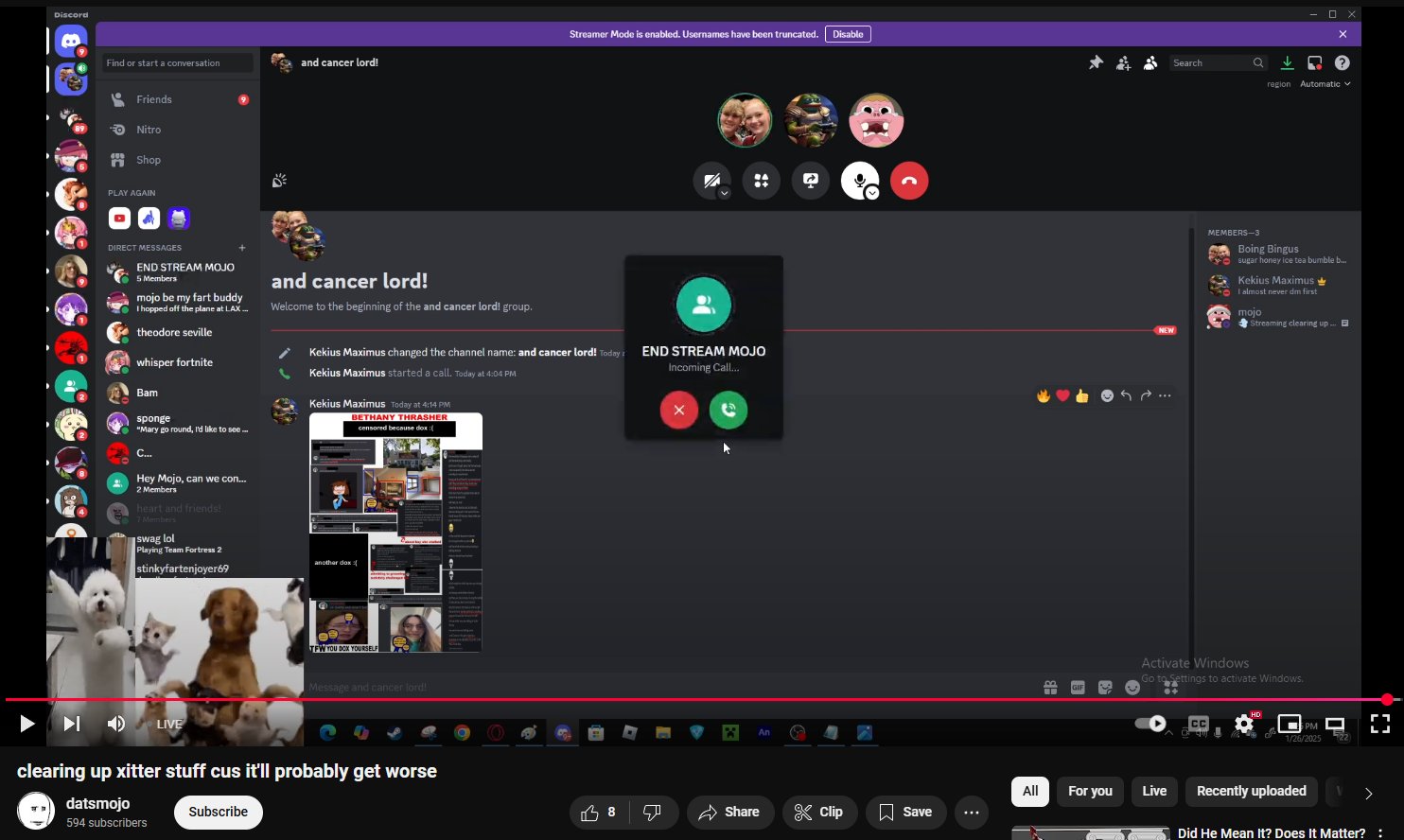Open YouTube player settings gear
Screen dimensions: 1404x840
point(1244,724)
